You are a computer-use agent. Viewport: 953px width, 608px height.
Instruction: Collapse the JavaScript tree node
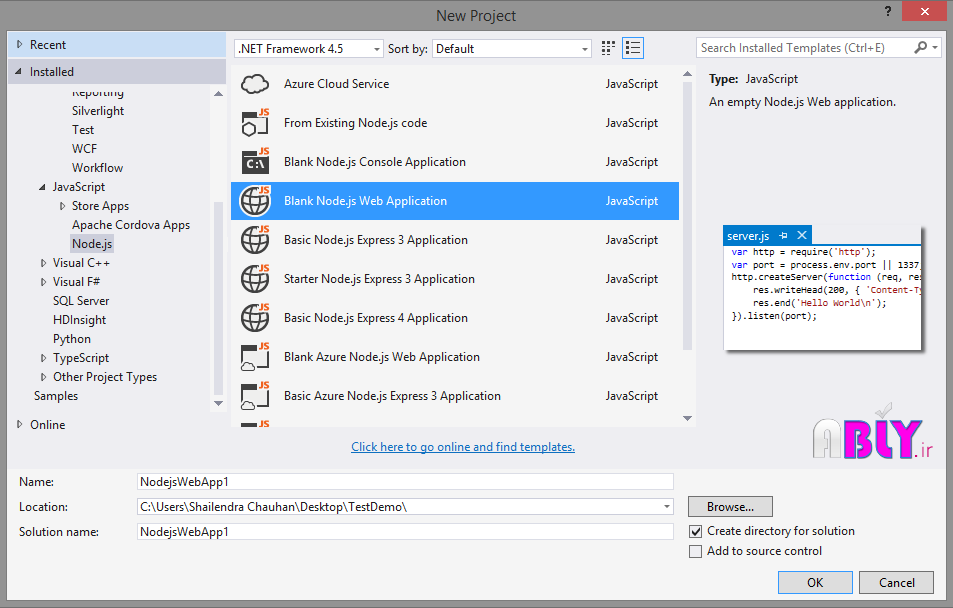[x=42, y=187]
